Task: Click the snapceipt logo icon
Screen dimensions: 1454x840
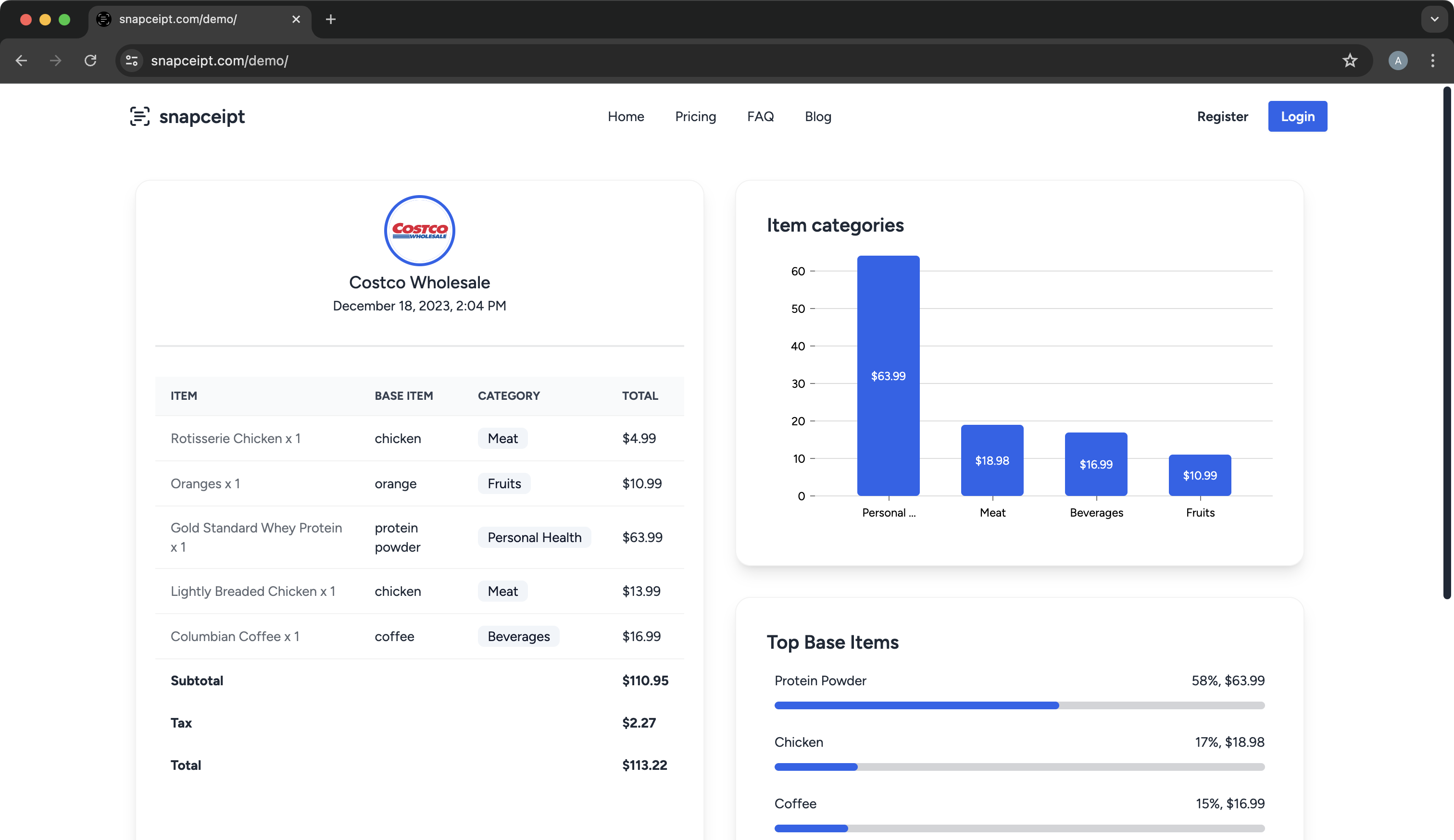Action: tap(139, 116)
